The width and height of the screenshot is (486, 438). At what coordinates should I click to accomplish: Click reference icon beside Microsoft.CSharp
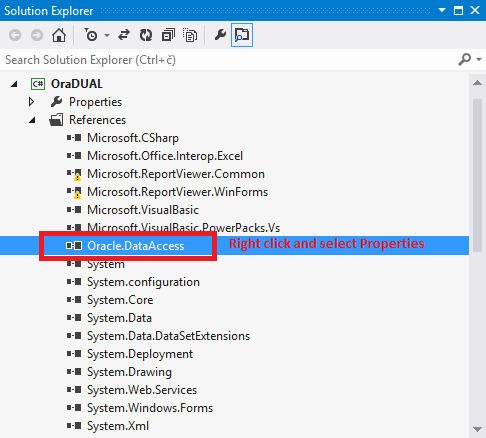74,137
